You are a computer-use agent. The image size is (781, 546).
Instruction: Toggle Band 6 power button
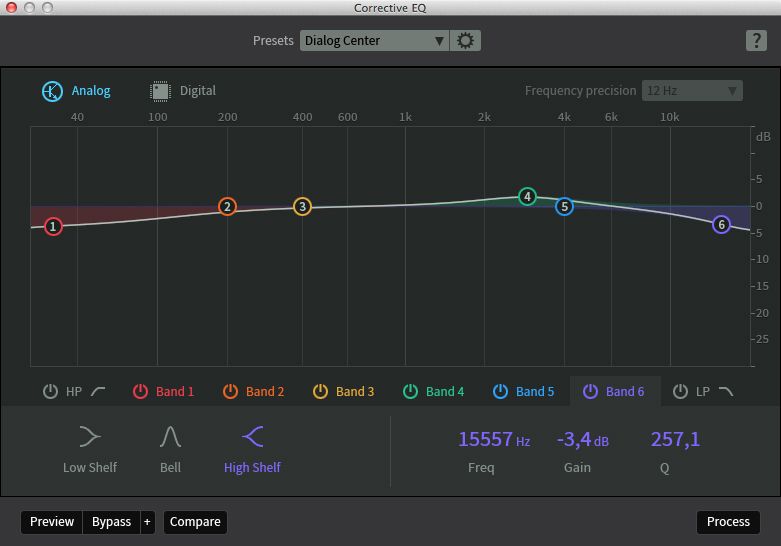coord(590,392)
